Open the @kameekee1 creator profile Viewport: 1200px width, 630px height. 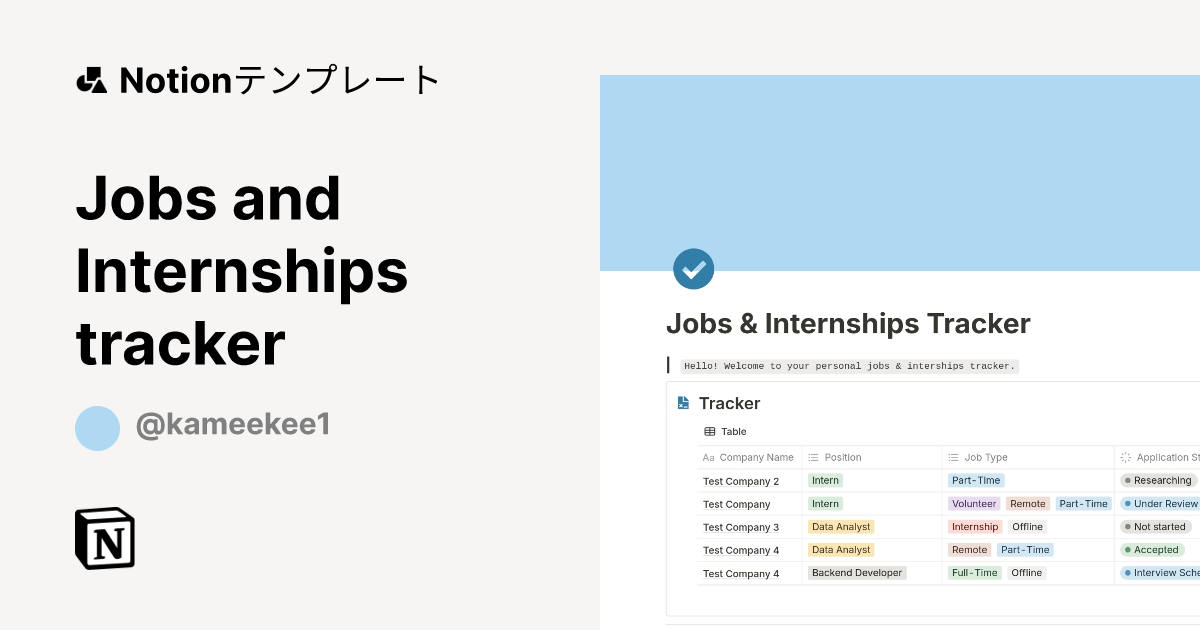point(232,424)
